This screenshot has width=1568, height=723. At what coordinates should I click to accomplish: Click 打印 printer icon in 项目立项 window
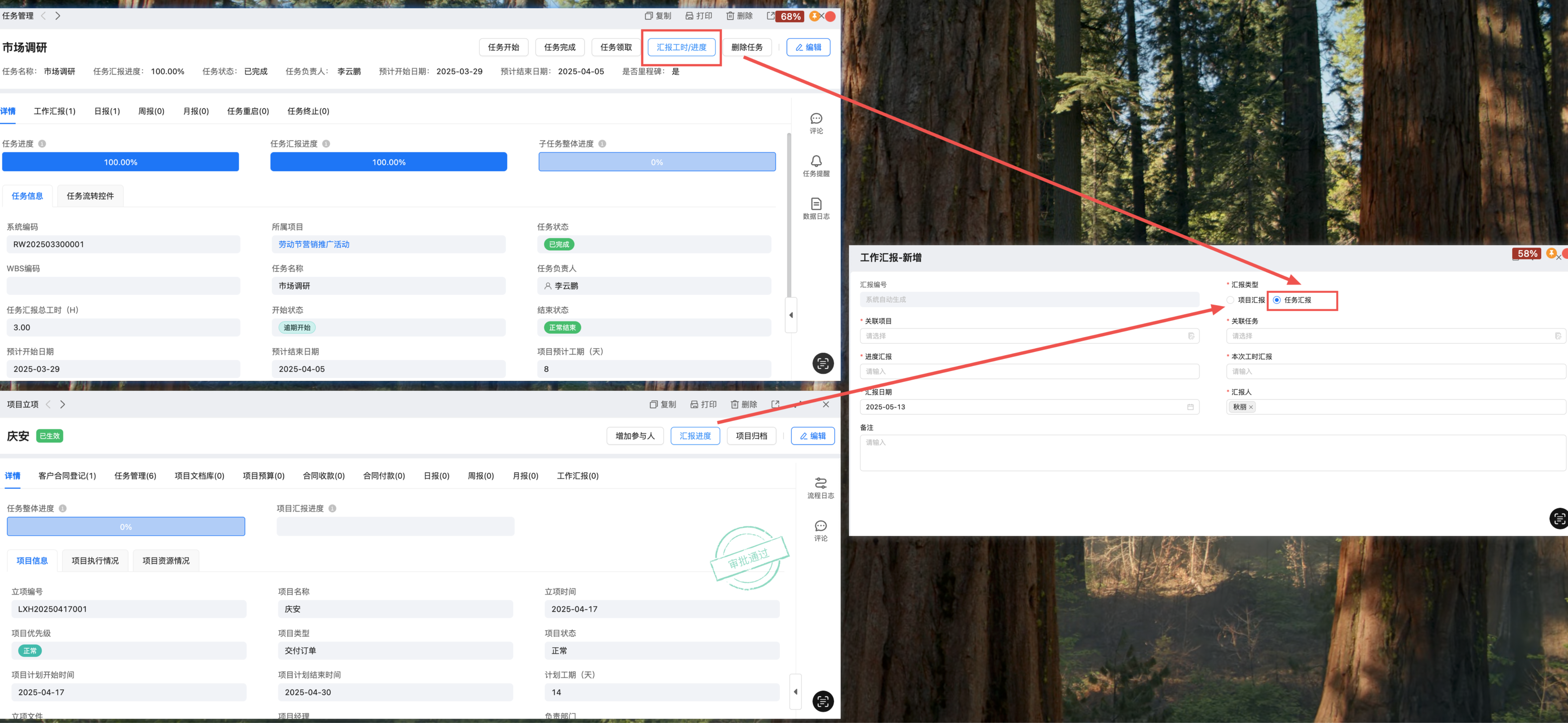tap(694, 404)
